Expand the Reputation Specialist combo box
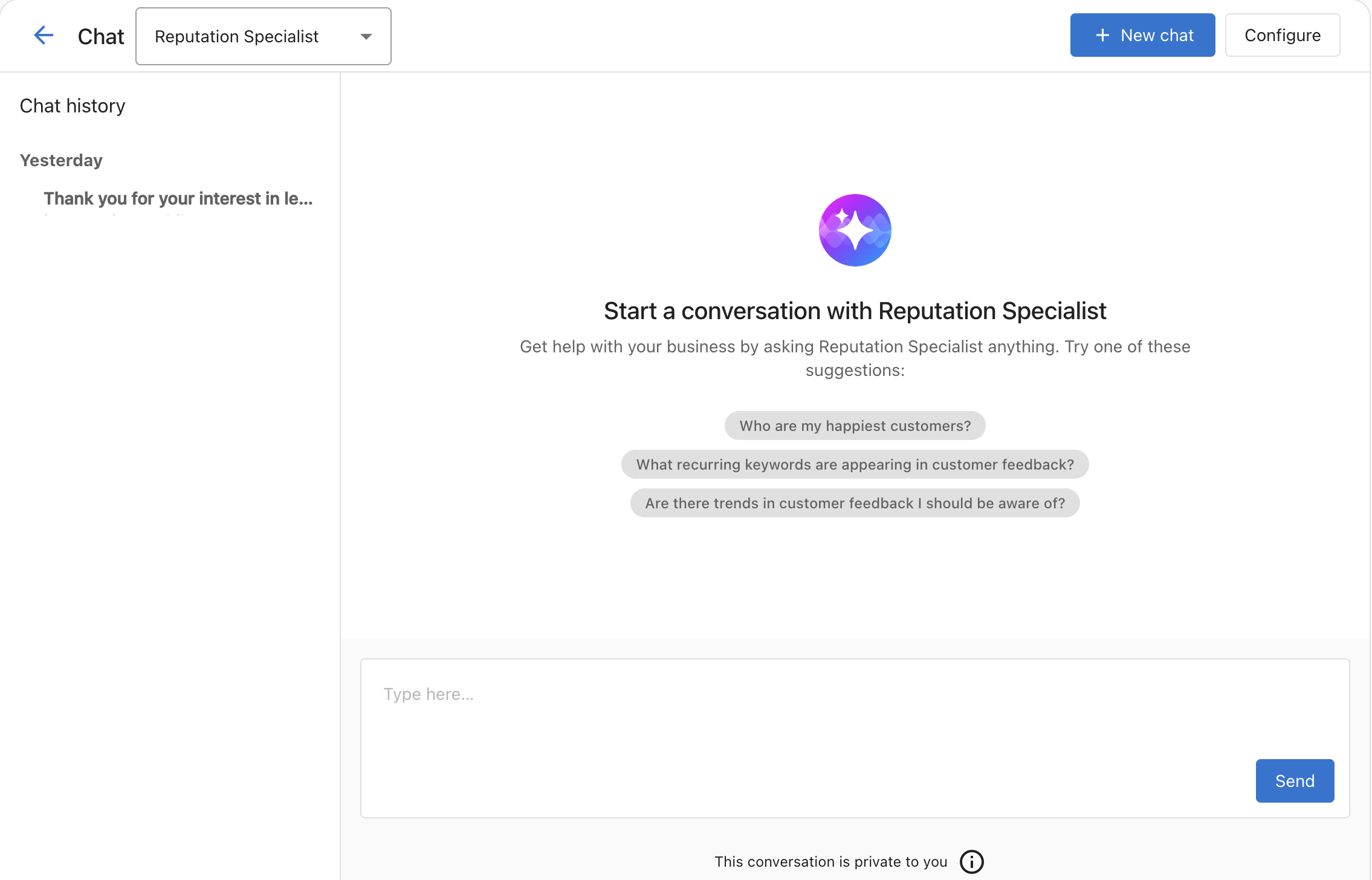 tap(263, 36)
